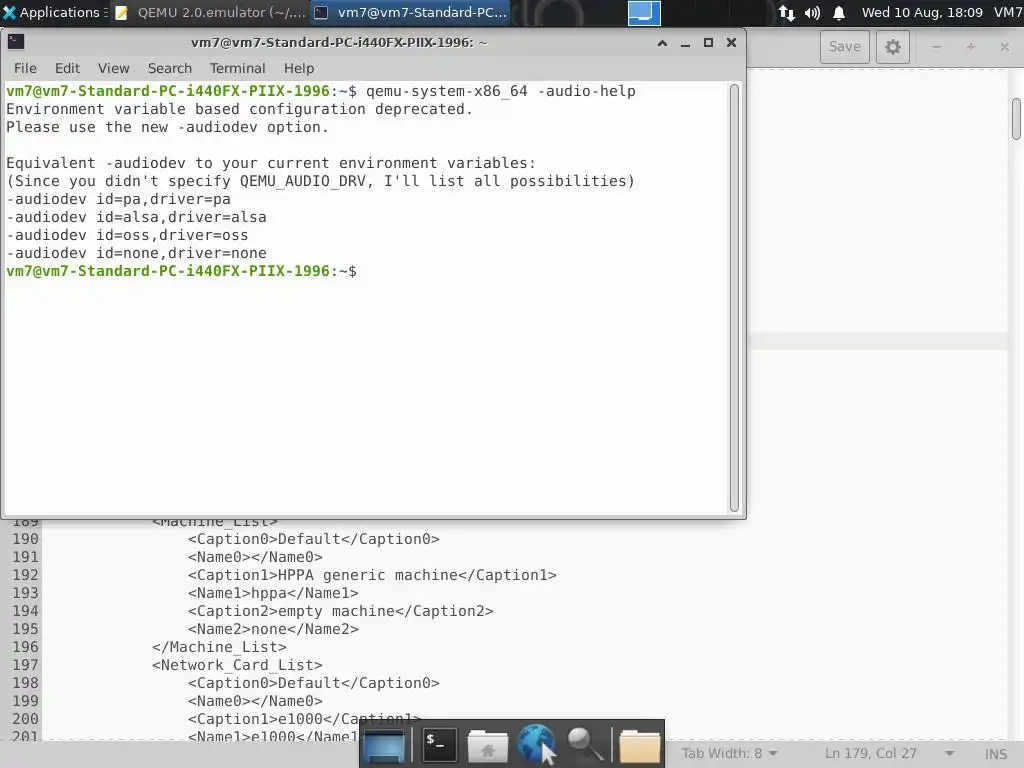1024x768 pixels.
Task: Open the Terminal menu
Action: 238,69
